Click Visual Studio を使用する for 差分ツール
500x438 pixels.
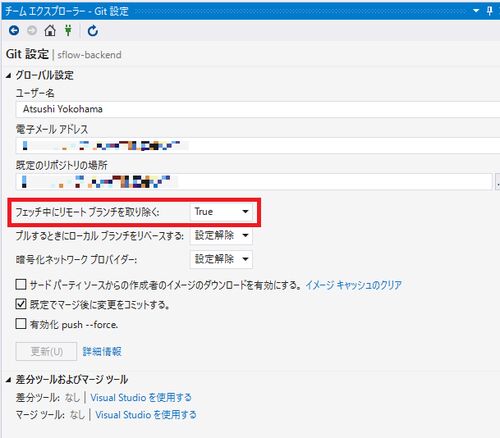point(141,397)
